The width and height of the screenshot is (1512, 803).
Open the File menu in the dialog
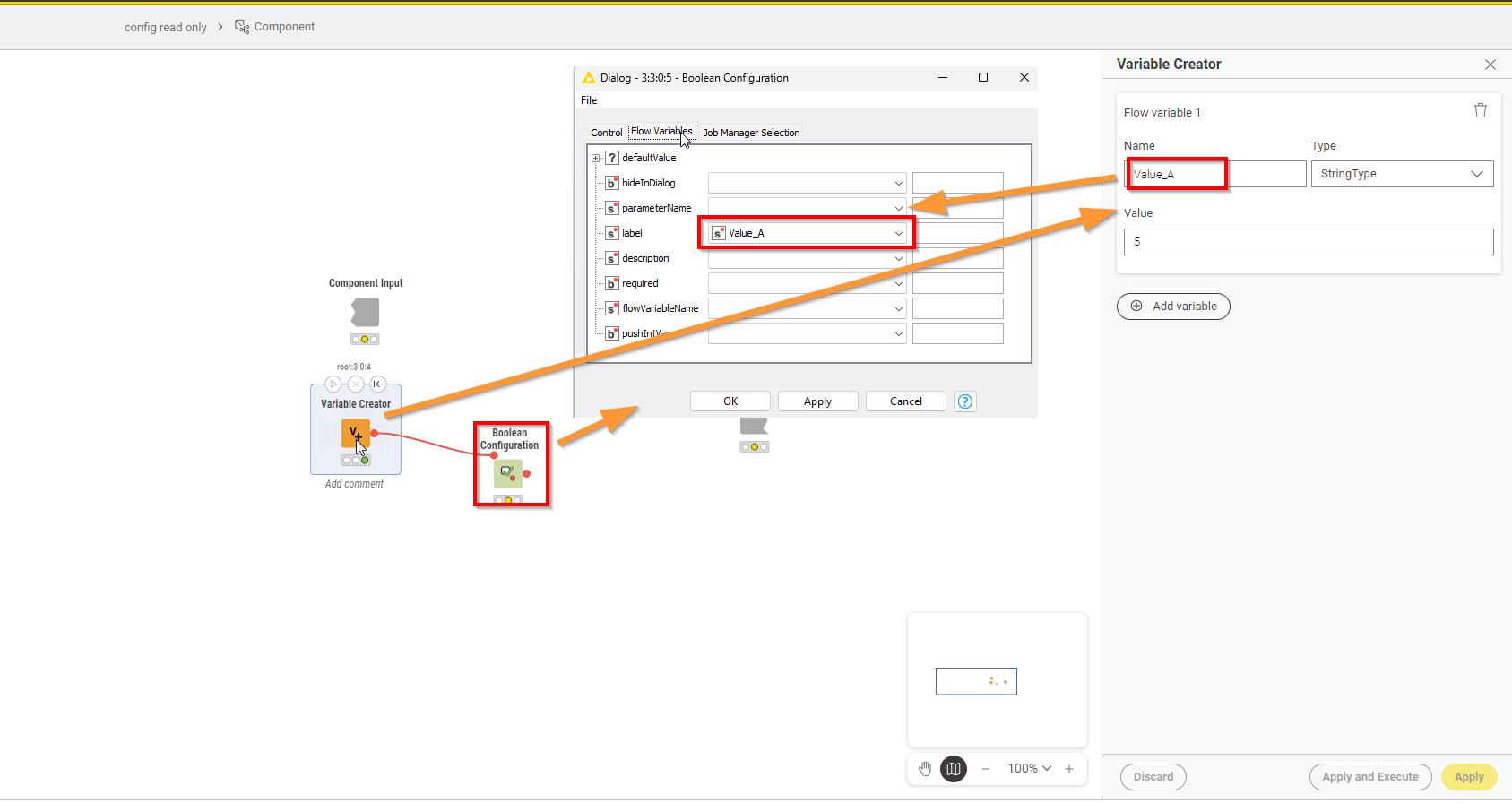(589, 100)
